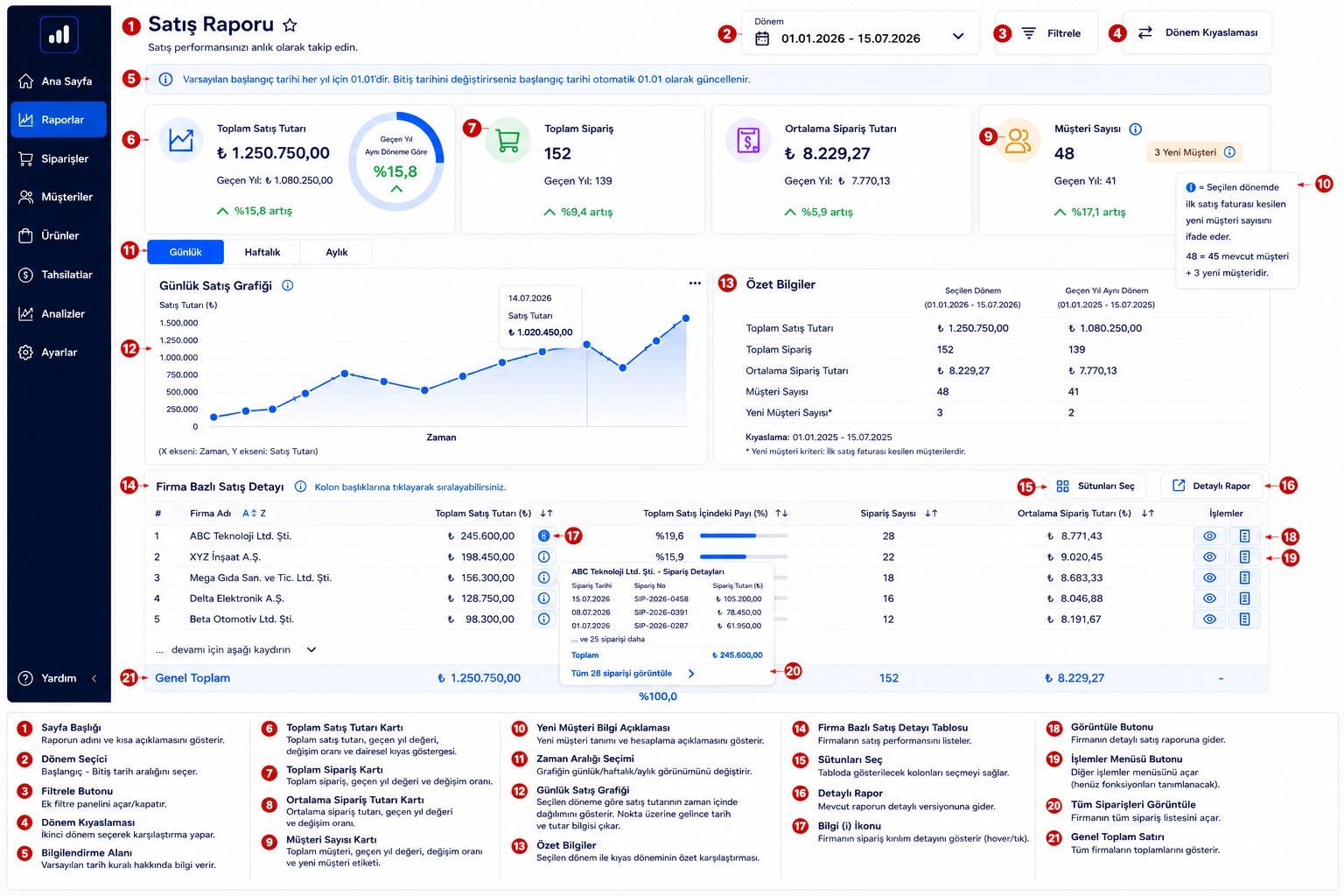Viewport: 1344px width, 896px height.
Task: View the ABC Teknoloji detailed report via eye icon
Action: pos(1209,535)
